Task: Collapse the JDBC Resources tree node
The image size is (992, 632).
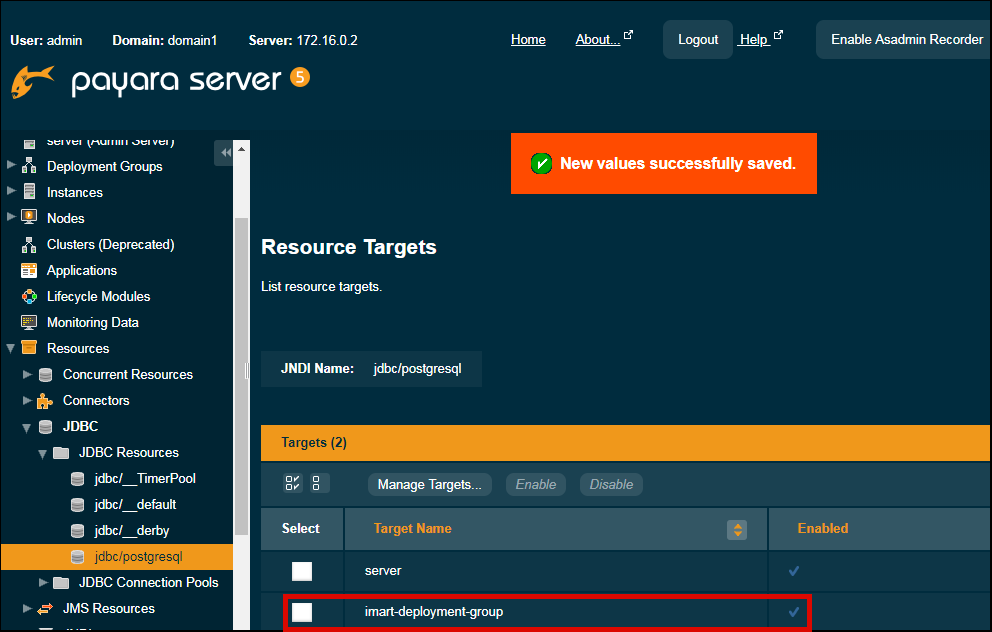Action: click(43, 452)
